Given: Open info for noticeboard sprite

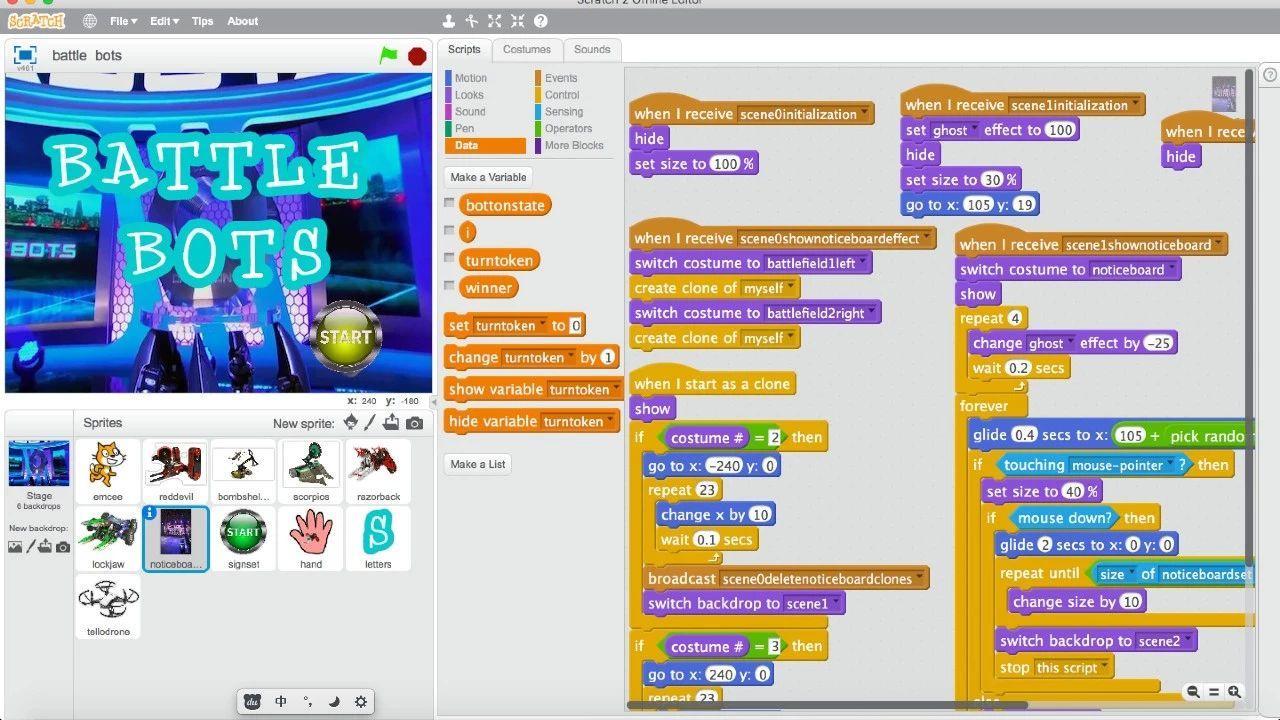Looking at the screenshot, I should [150, 513].
